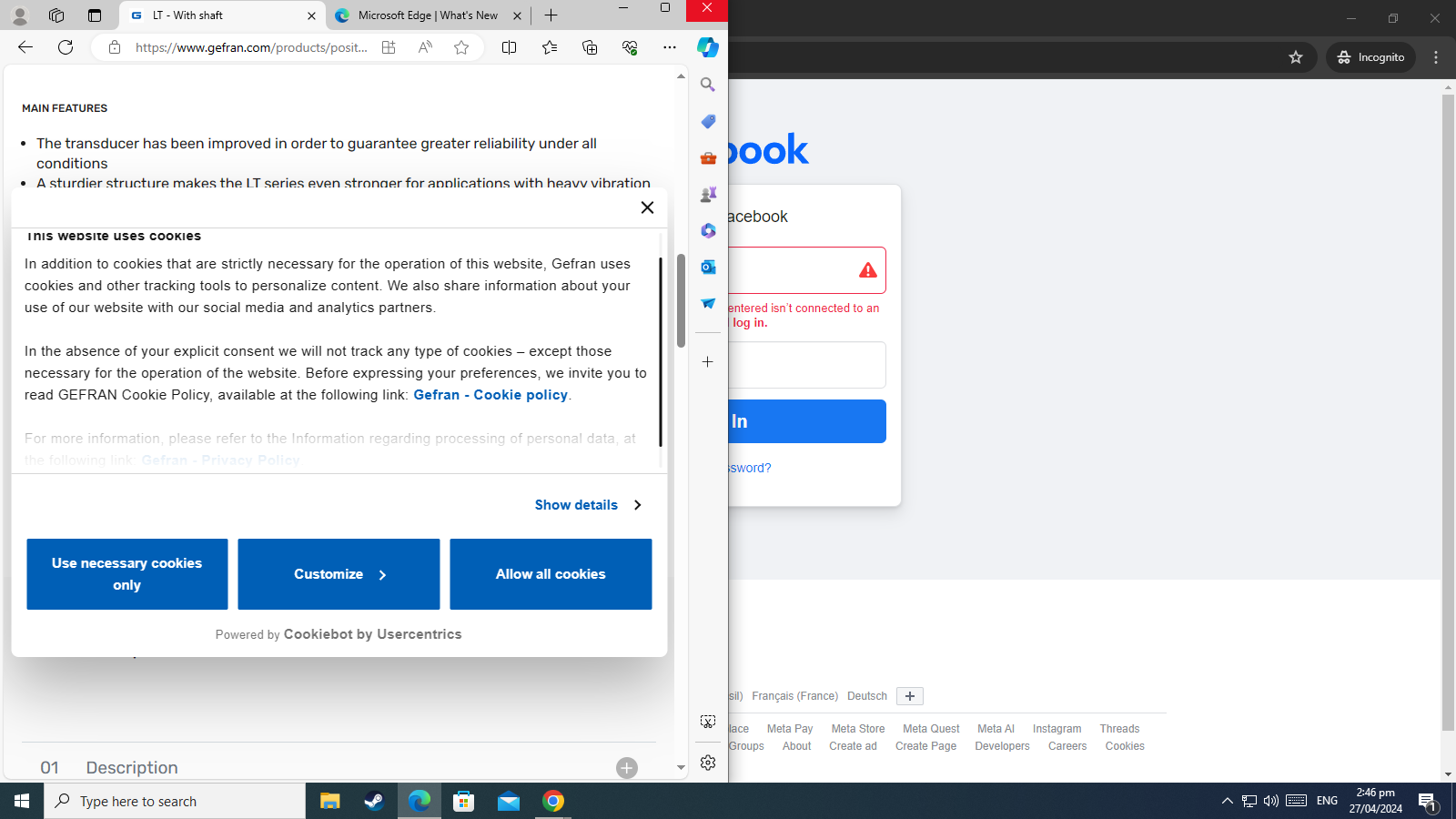
Task: Click Allow all cookies button
Action: 551,574
